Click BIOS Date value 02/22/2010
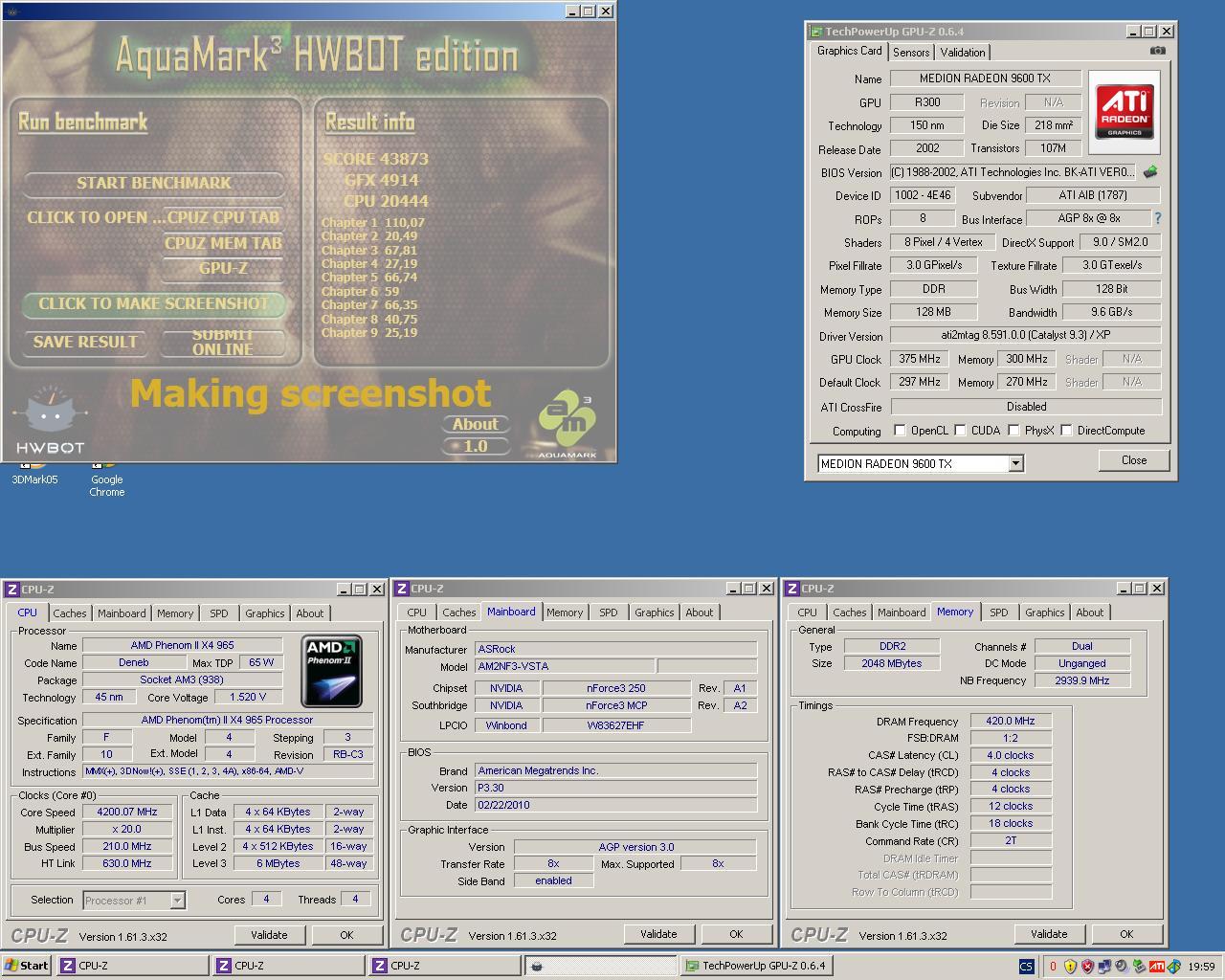The width and height of the screenshot is (1225, 980). (x=616, y=805)
